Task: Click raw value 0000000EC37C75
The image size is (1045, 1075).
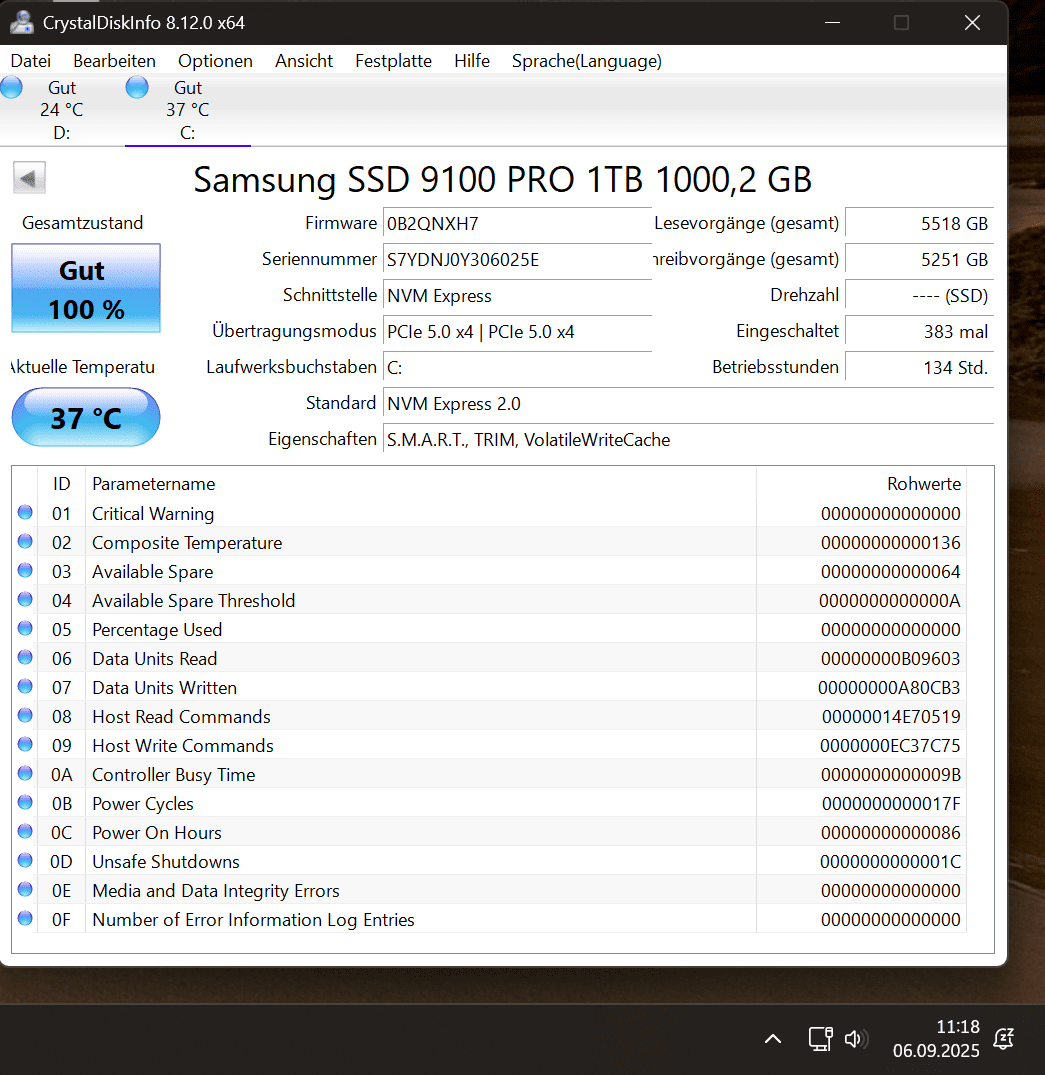Action: coord(890,746)
